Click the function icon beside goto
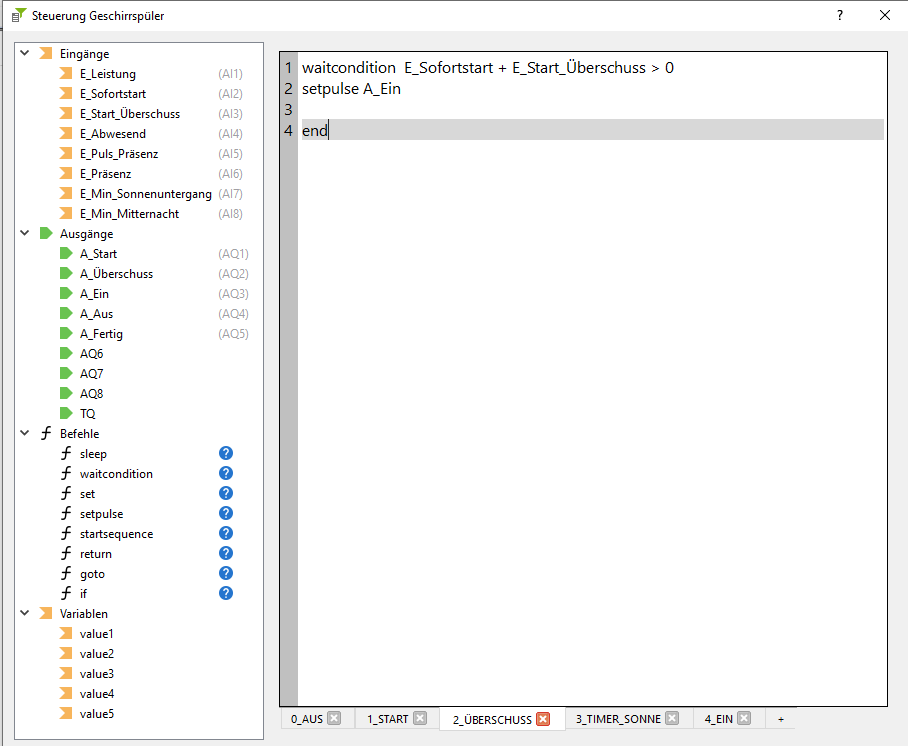This screenshot has height=746, width=908. (66, 573)
